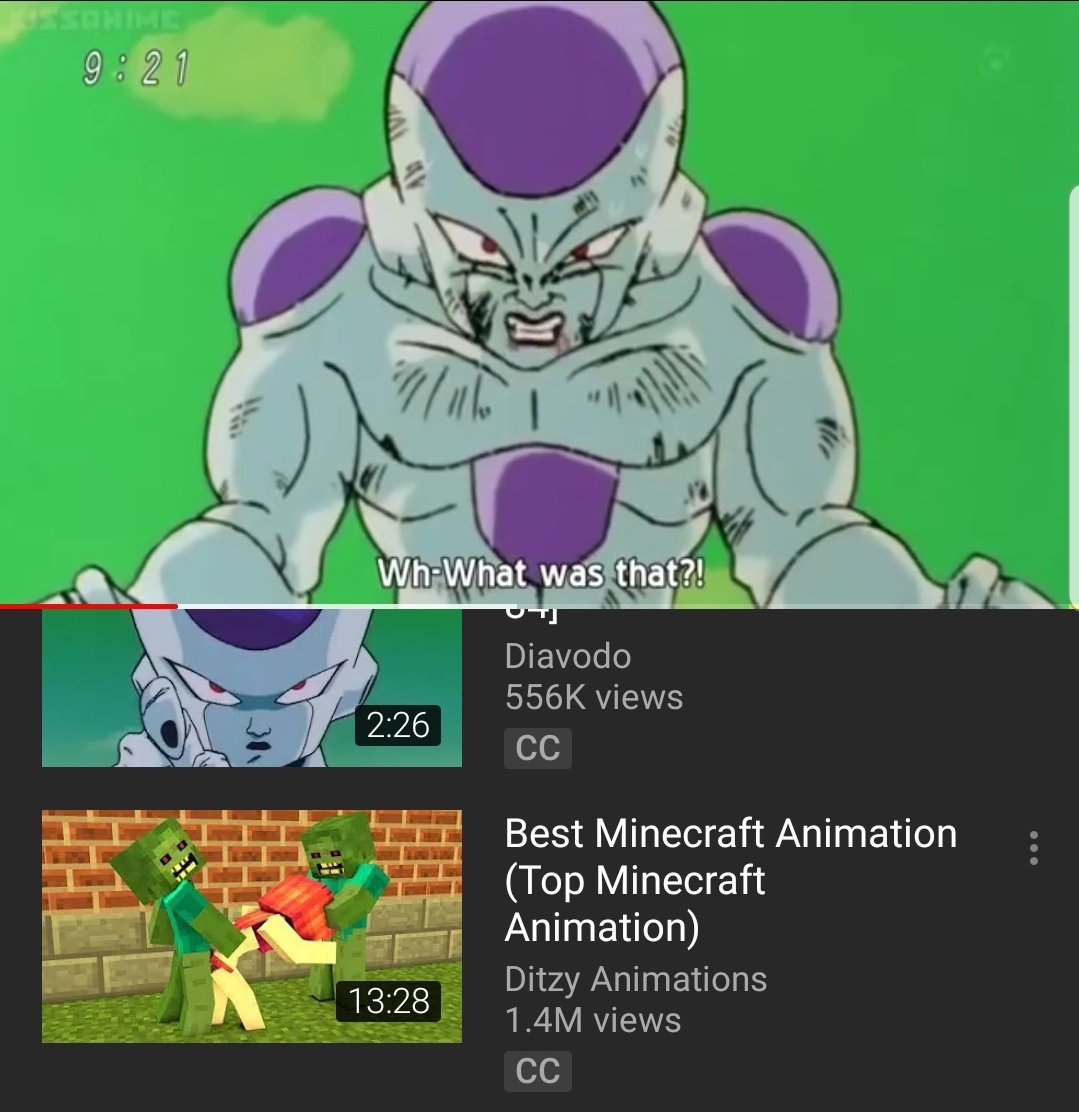Screen dimensions: 1079x1112
Task: Click the 556K views text
Action: (x=594, y=697)
